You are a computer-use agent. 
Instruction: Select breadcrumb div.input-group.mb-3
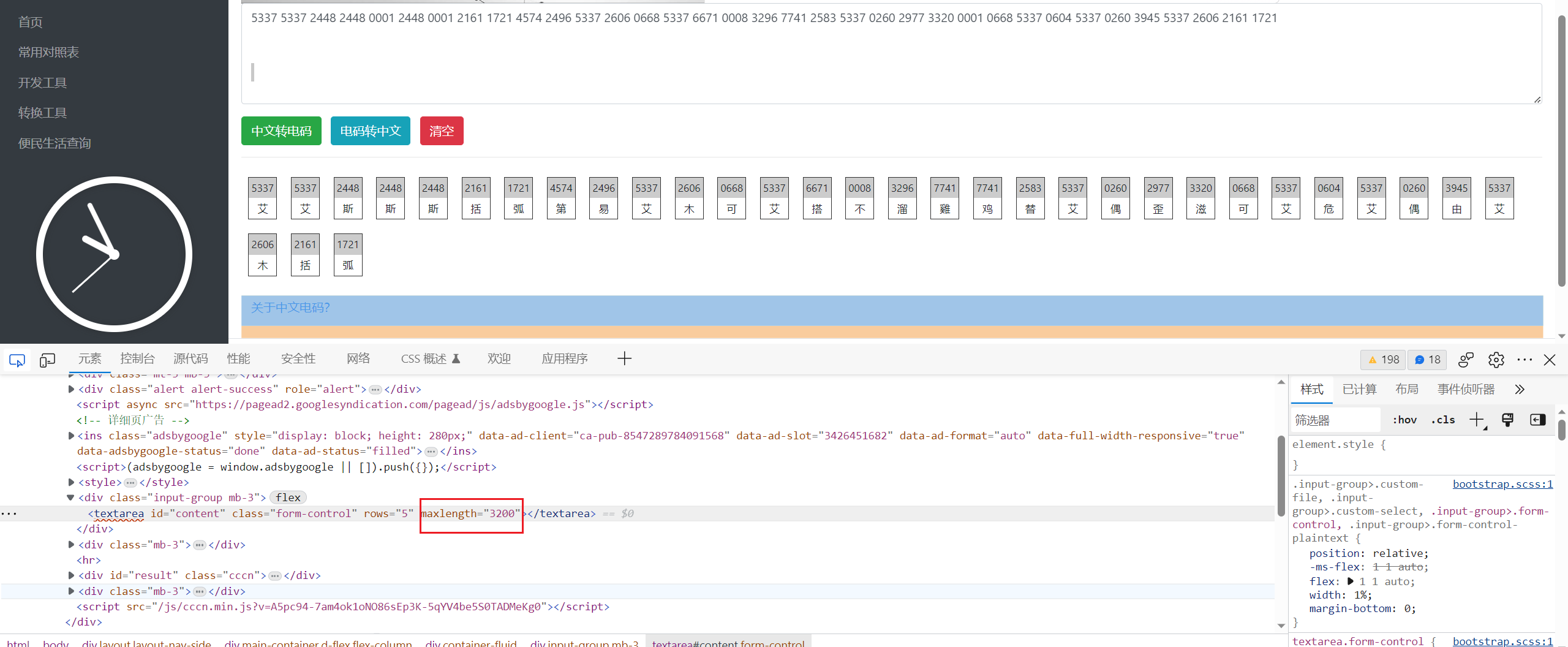point(584,642)
